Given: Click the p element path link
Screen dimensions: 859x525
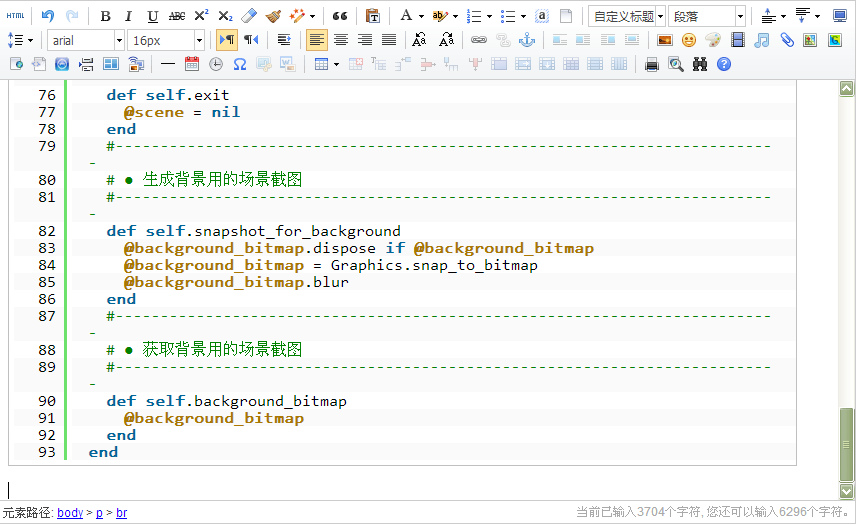Looking at the screenshot, I should click(99, 512).
